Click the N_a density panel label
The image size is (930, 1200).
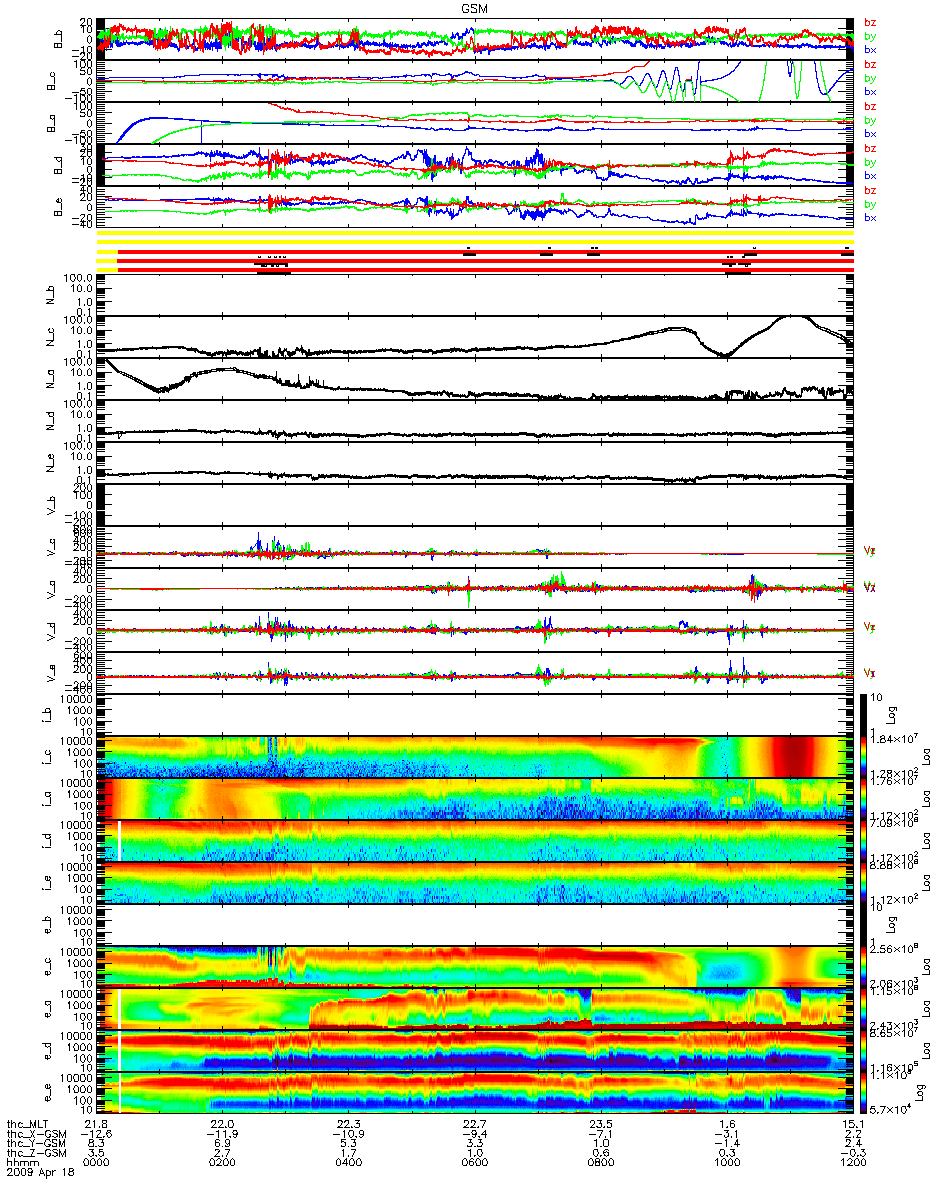click(x=51, y=379)
